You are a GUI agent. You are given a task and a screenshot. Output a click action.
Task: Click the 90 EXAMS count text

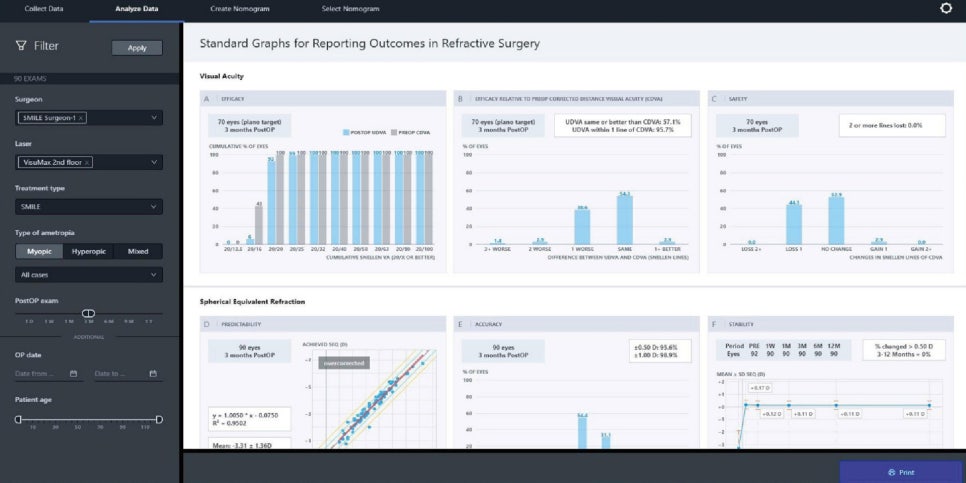(x=30, y=79)
